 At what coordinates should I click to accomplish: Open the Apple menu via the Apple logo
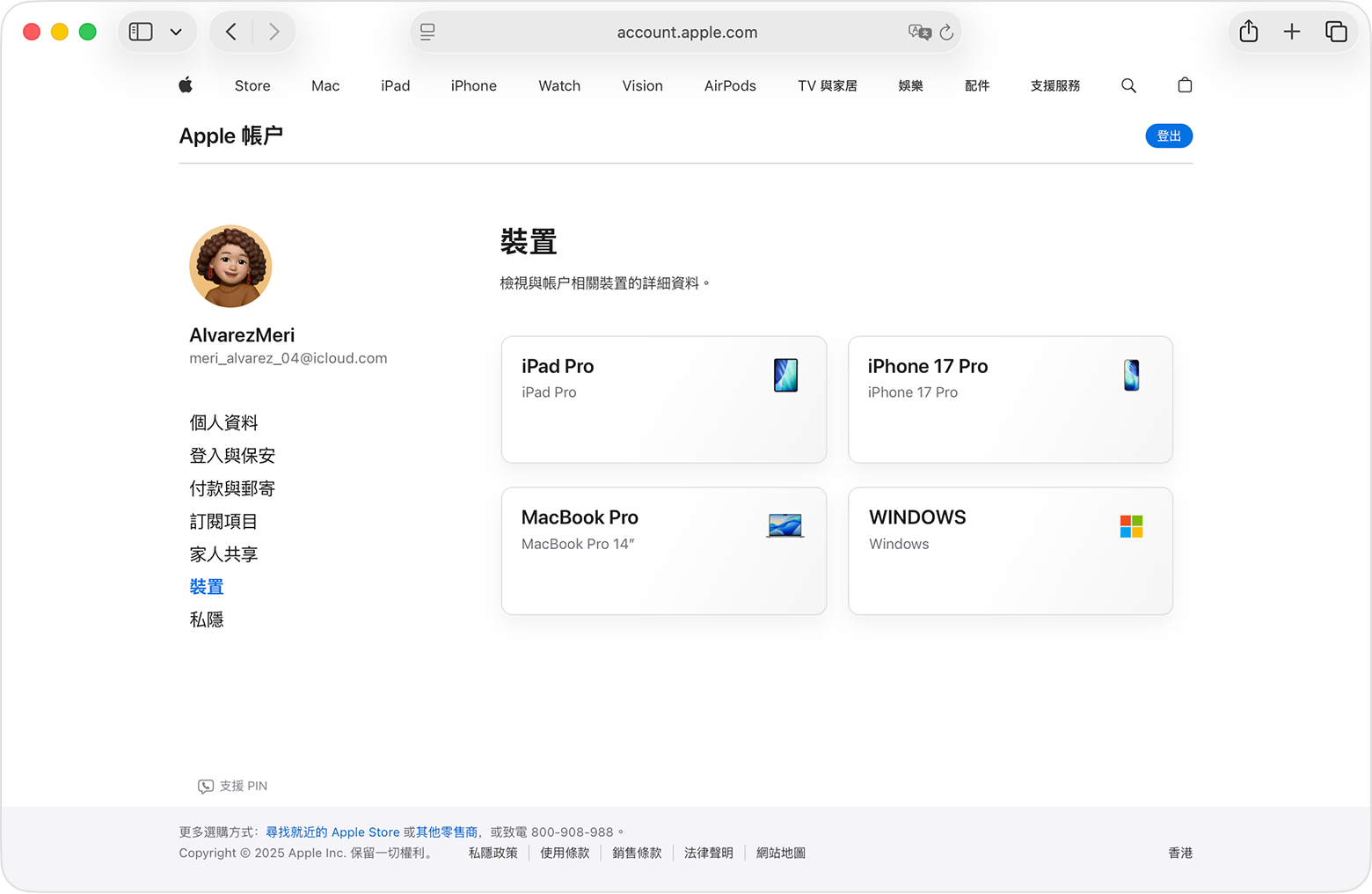186,85
